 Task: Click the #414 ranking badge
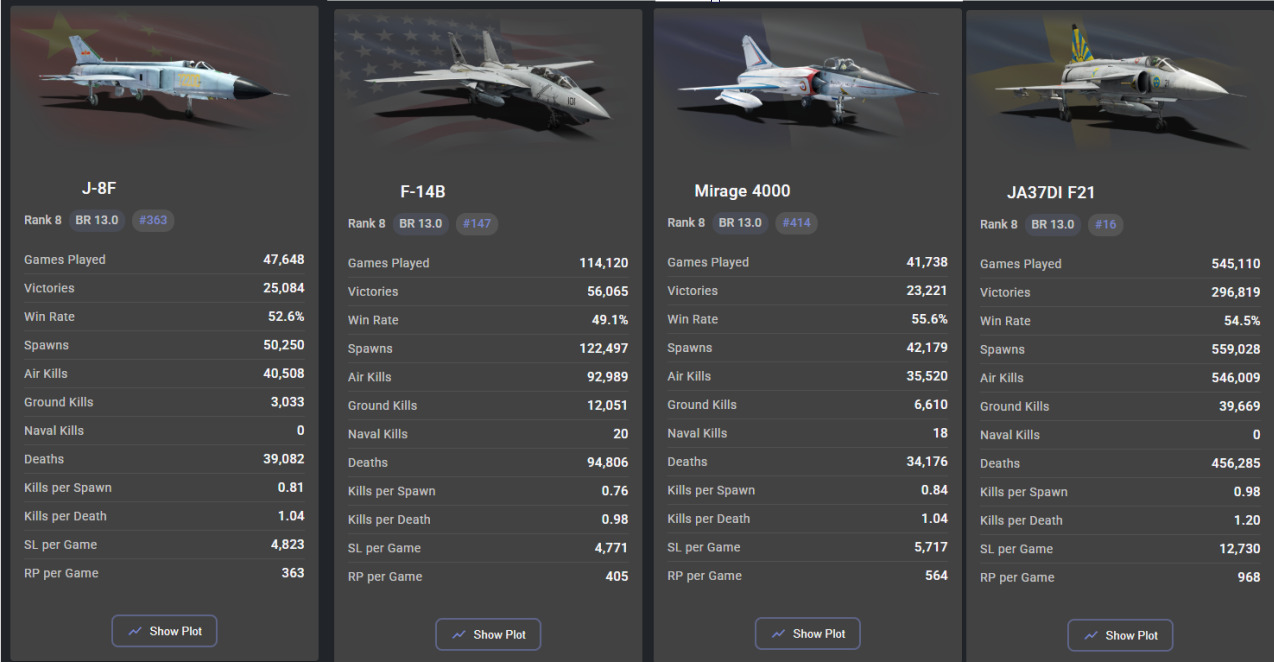click(x=796, y=222)
